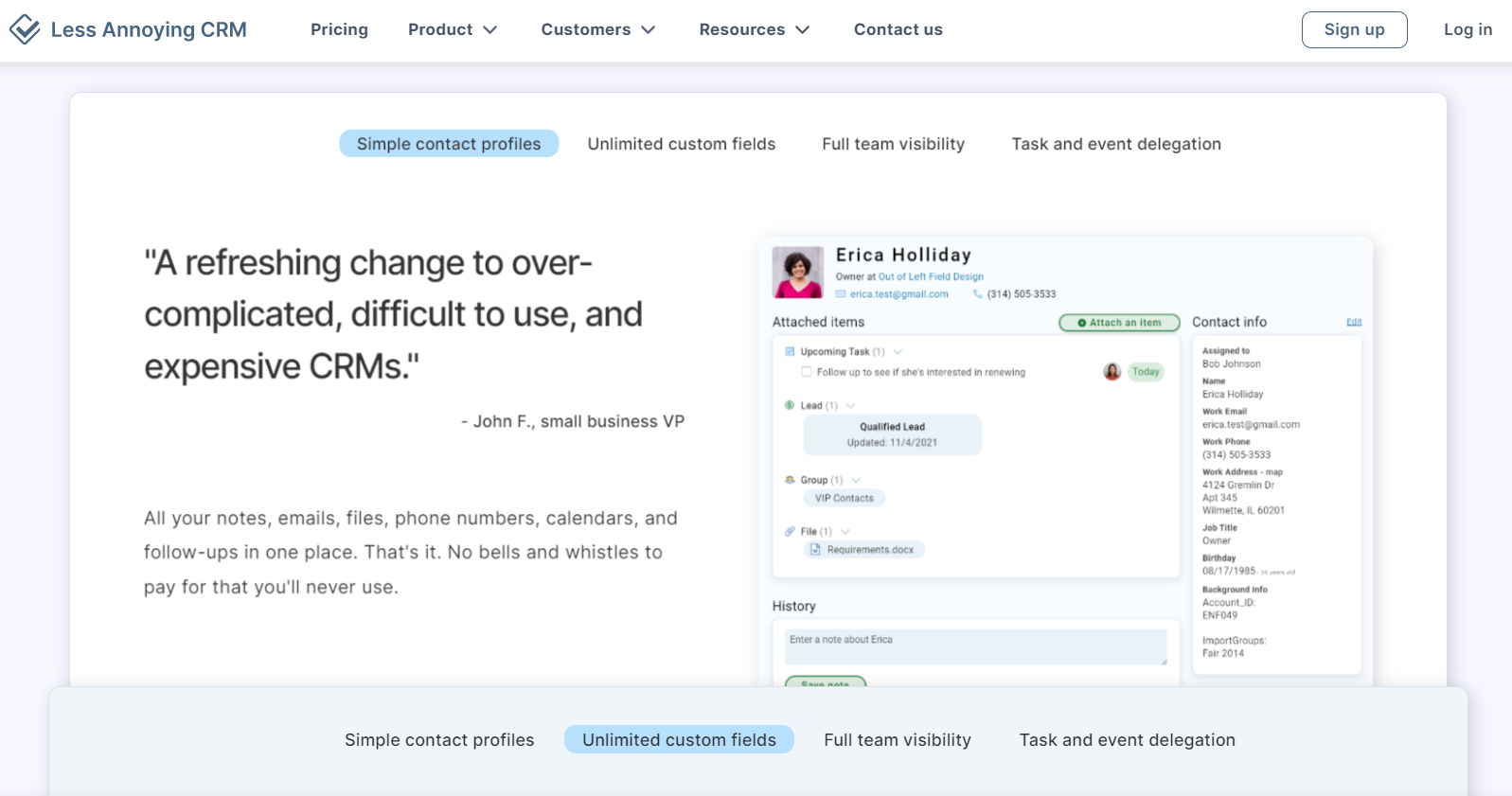Expand the Product menu dropdown
Screen dimensions: 1512x796
(x=453, y=29)
